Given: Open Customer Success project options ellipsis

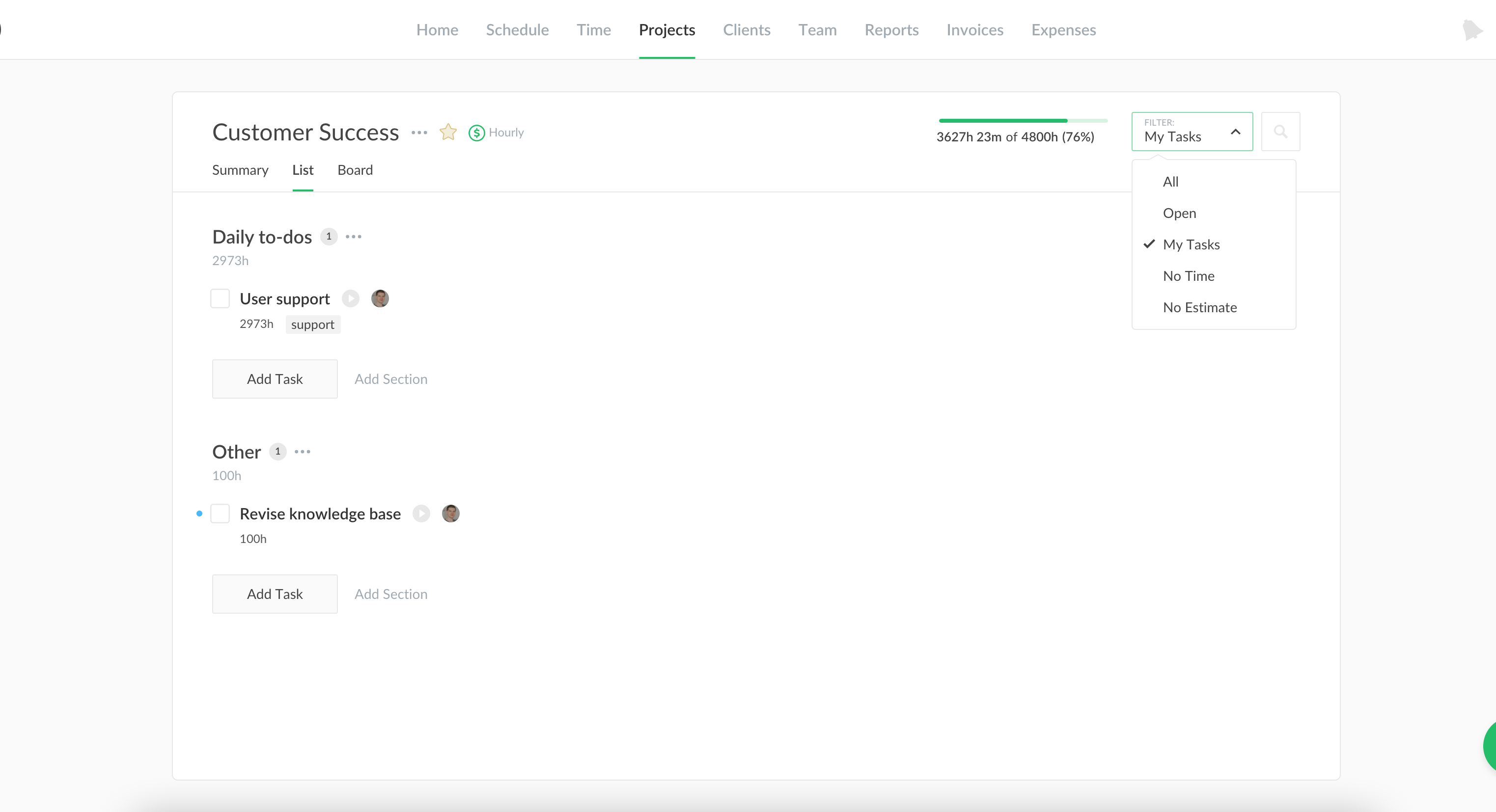Looking at the screenshot, I should [419, 133].
